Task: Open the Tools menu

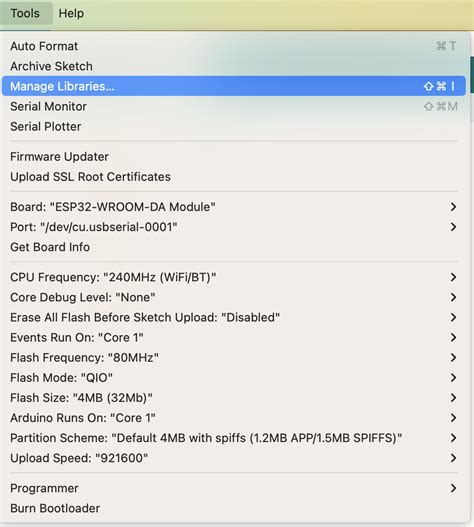Action: pos(26,13)
